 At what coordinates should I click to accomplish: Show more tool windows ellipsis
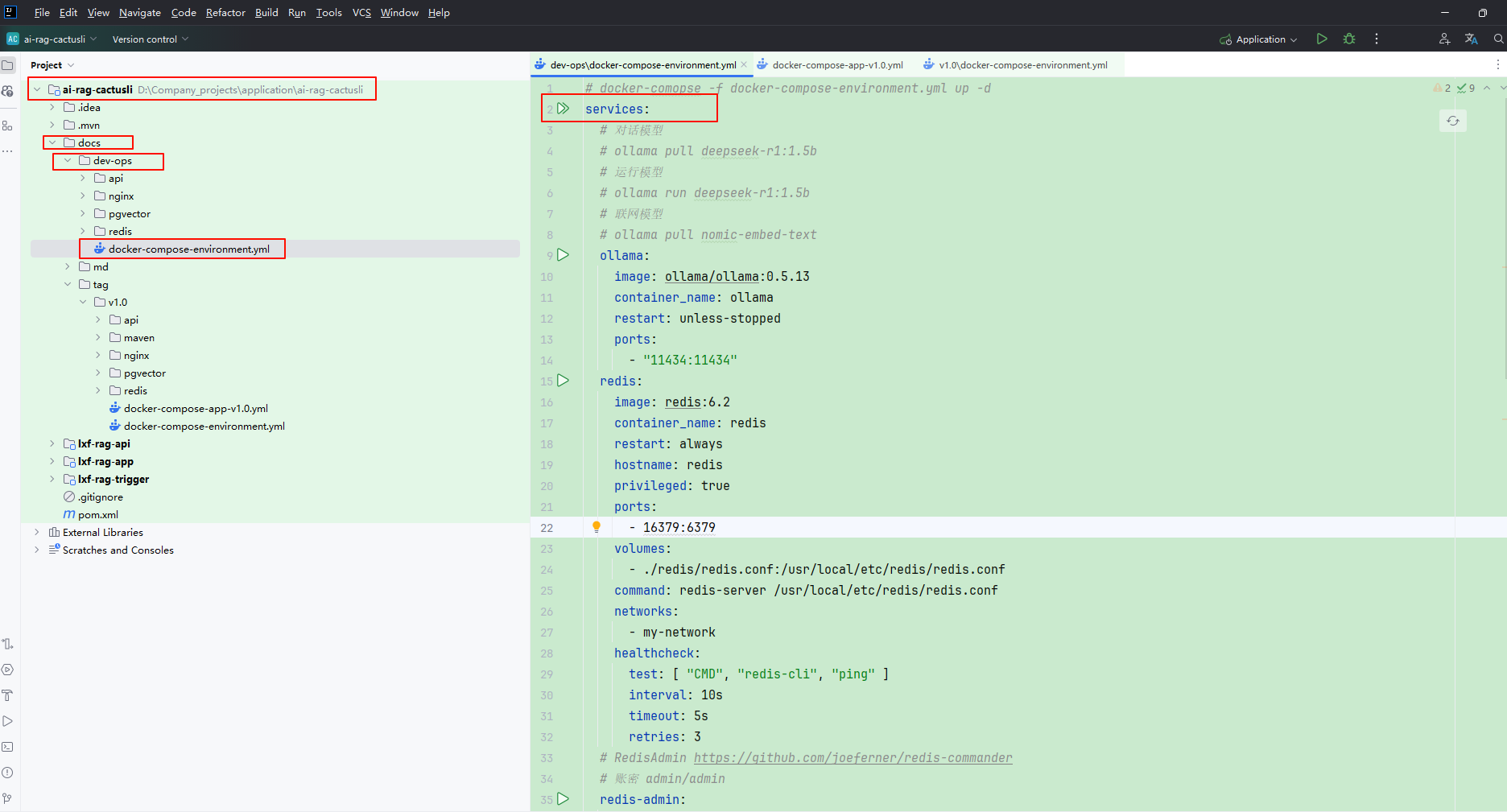(x=8, y=150)
